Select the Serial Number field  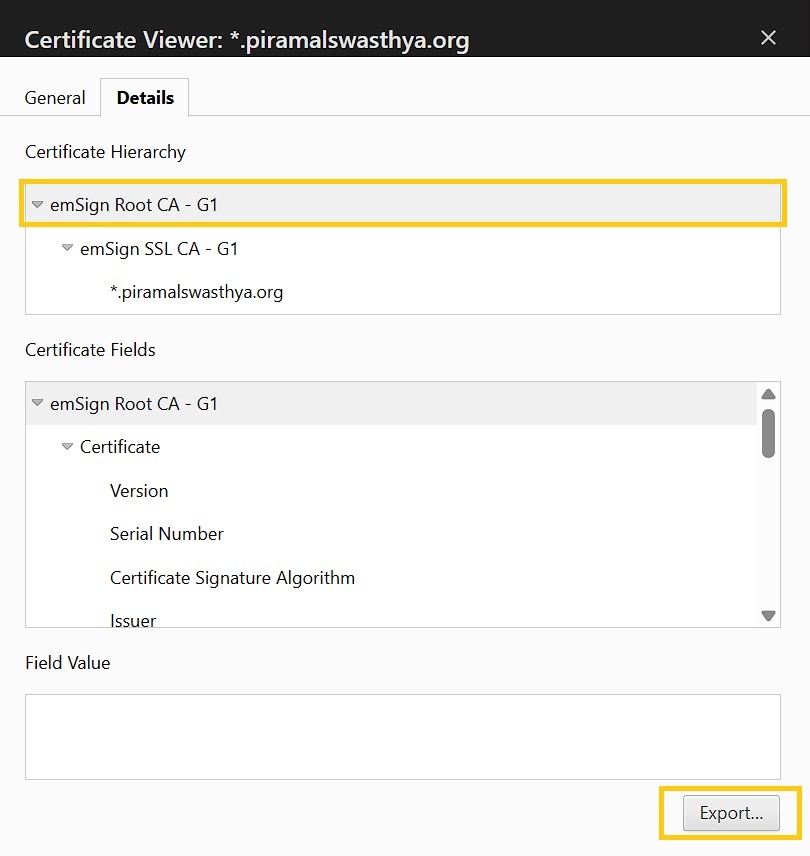click(x=166, y=534)
